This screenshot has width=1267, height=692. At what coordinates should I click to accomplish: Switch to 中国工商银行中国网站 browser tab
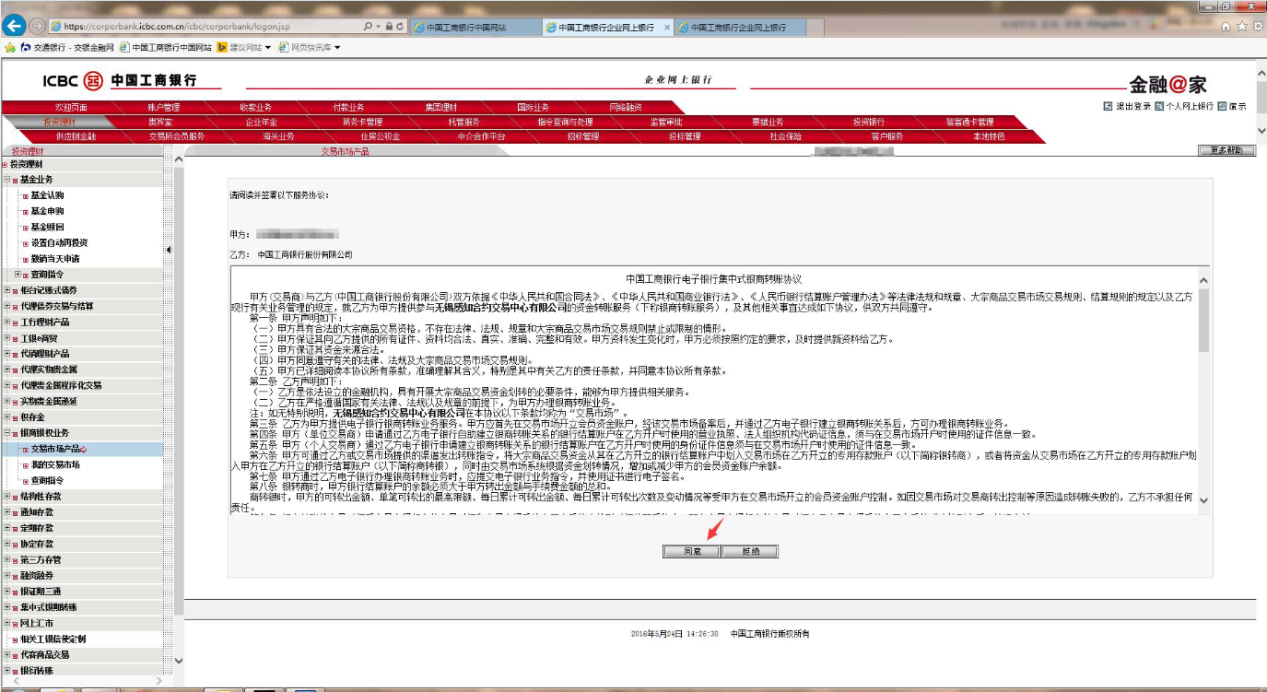pos(475,27)
